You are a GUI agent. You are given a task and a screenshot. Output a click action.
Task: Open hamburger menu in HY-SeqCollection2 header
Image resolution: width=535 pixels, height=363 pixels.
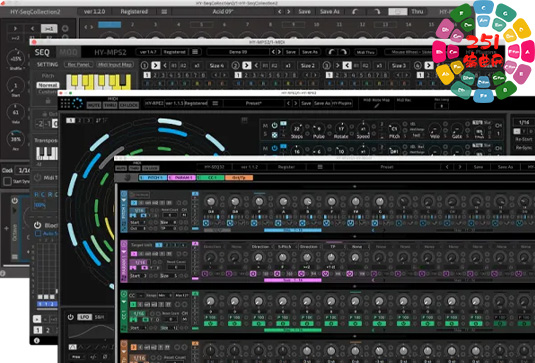click(x=164, y=12)
